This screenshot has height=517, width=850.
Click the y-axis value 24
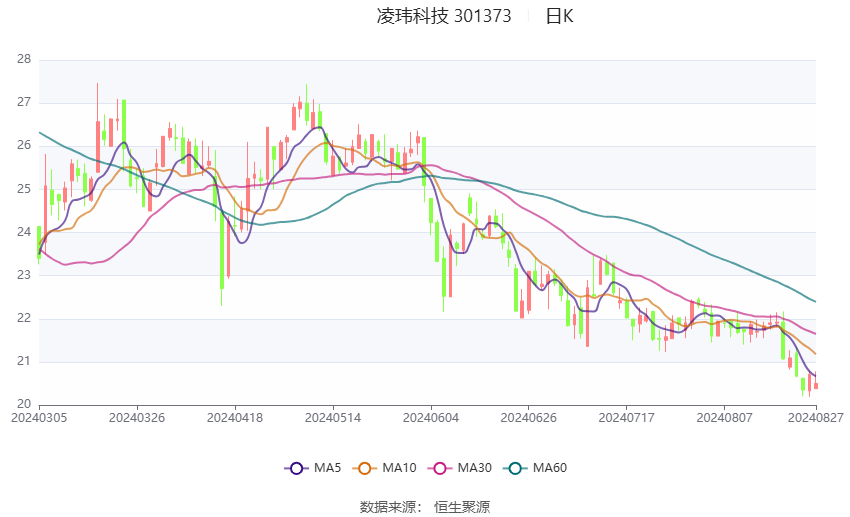tap(24, 231)
